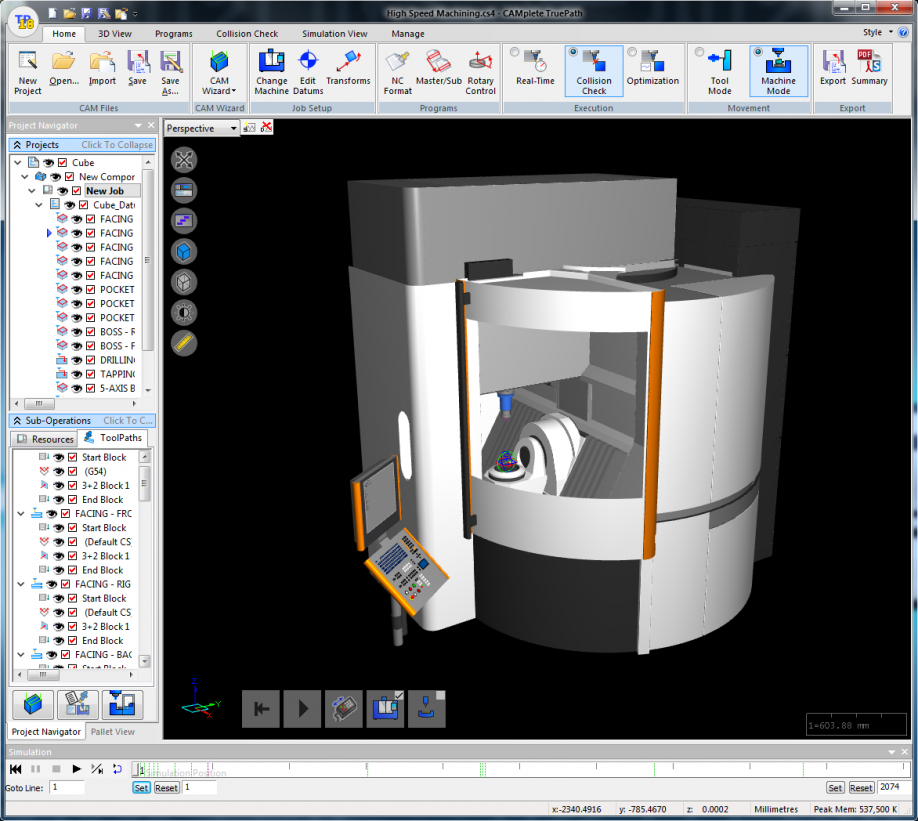This screenshot has width=918, height=821.
Task: Save the project using the Save icon
Action: pos(138,69)
